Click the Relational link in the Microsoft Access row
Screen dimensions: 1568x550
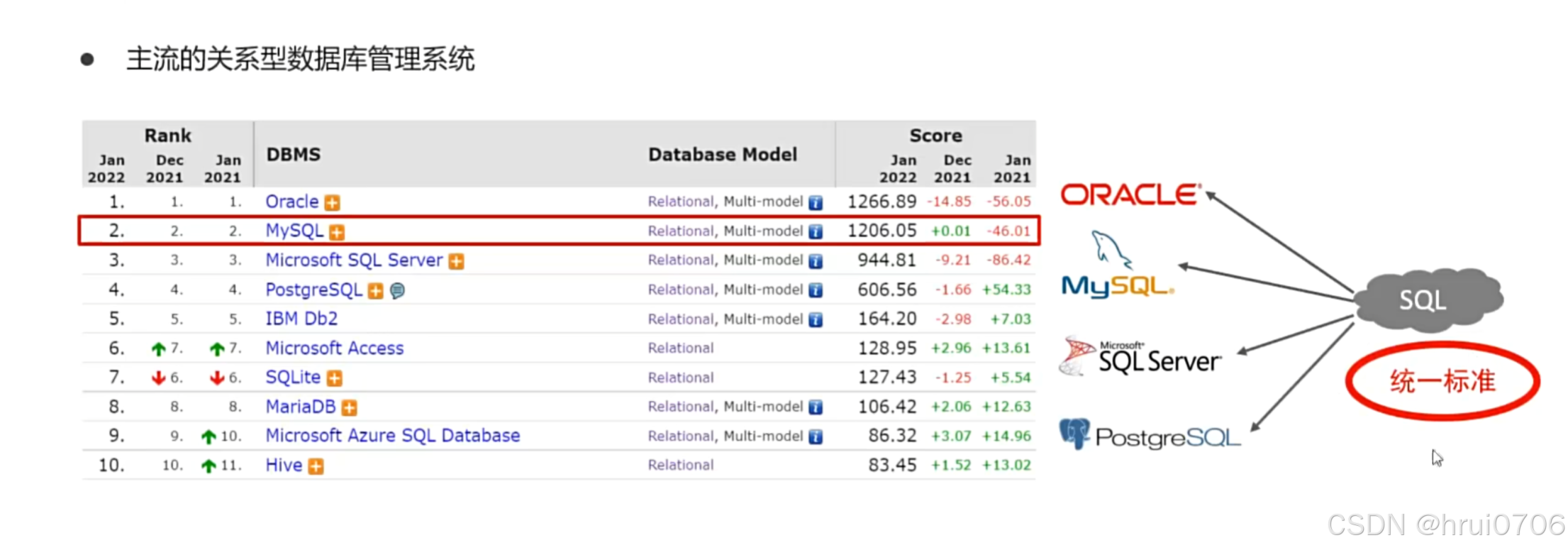(x=681, y=348)
